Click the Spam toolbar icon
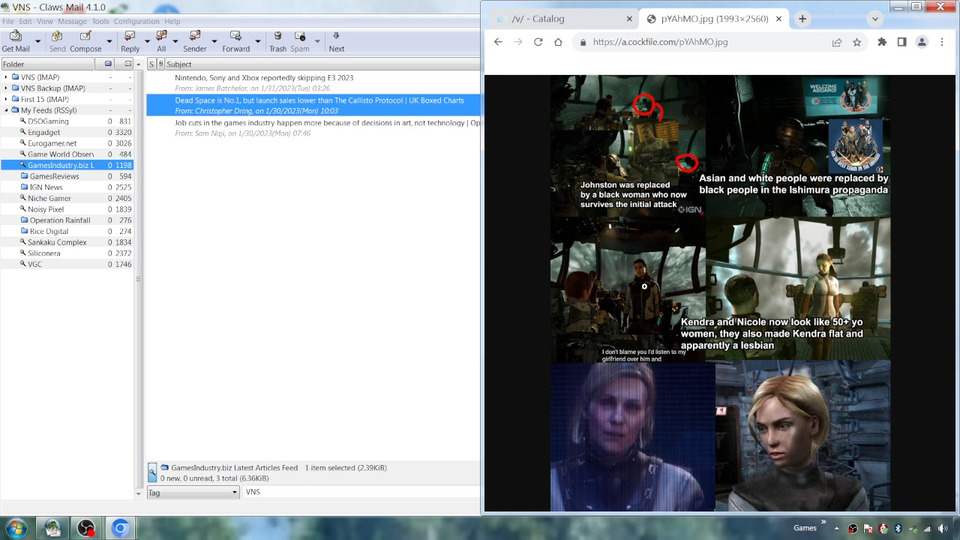Viewport: 960px width, 540px height. coord(299,41)
